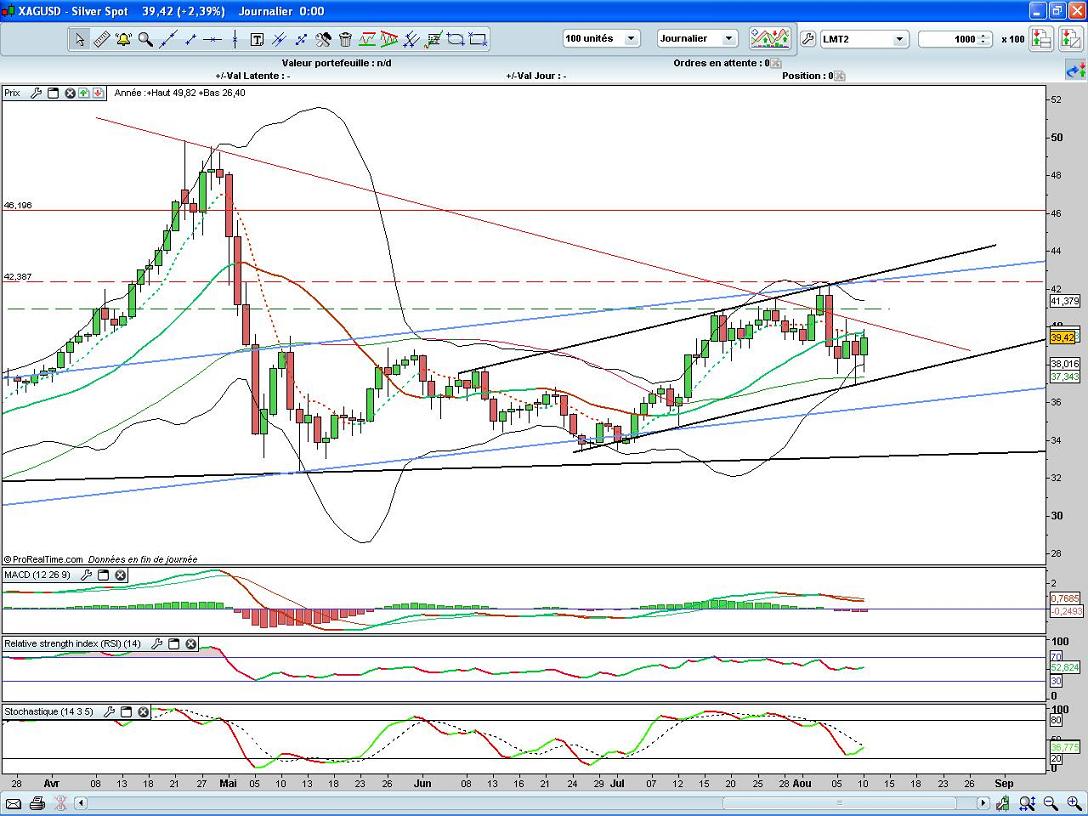Click the trash bin to delete objects
Image resolution: width=1088 pixels, height=816 pixels.
pyautogui.click(x=345, y=39)
